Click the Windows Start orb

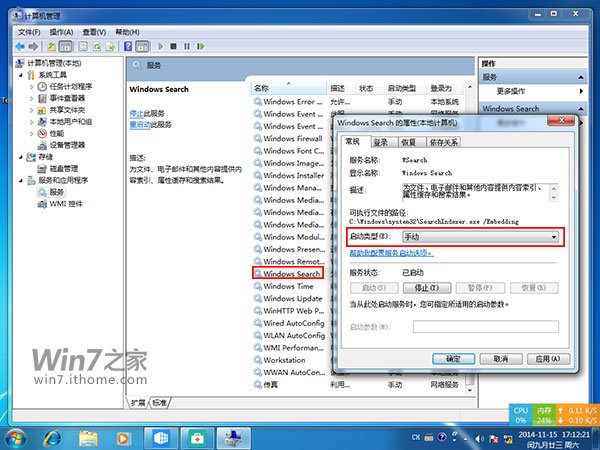18,437
